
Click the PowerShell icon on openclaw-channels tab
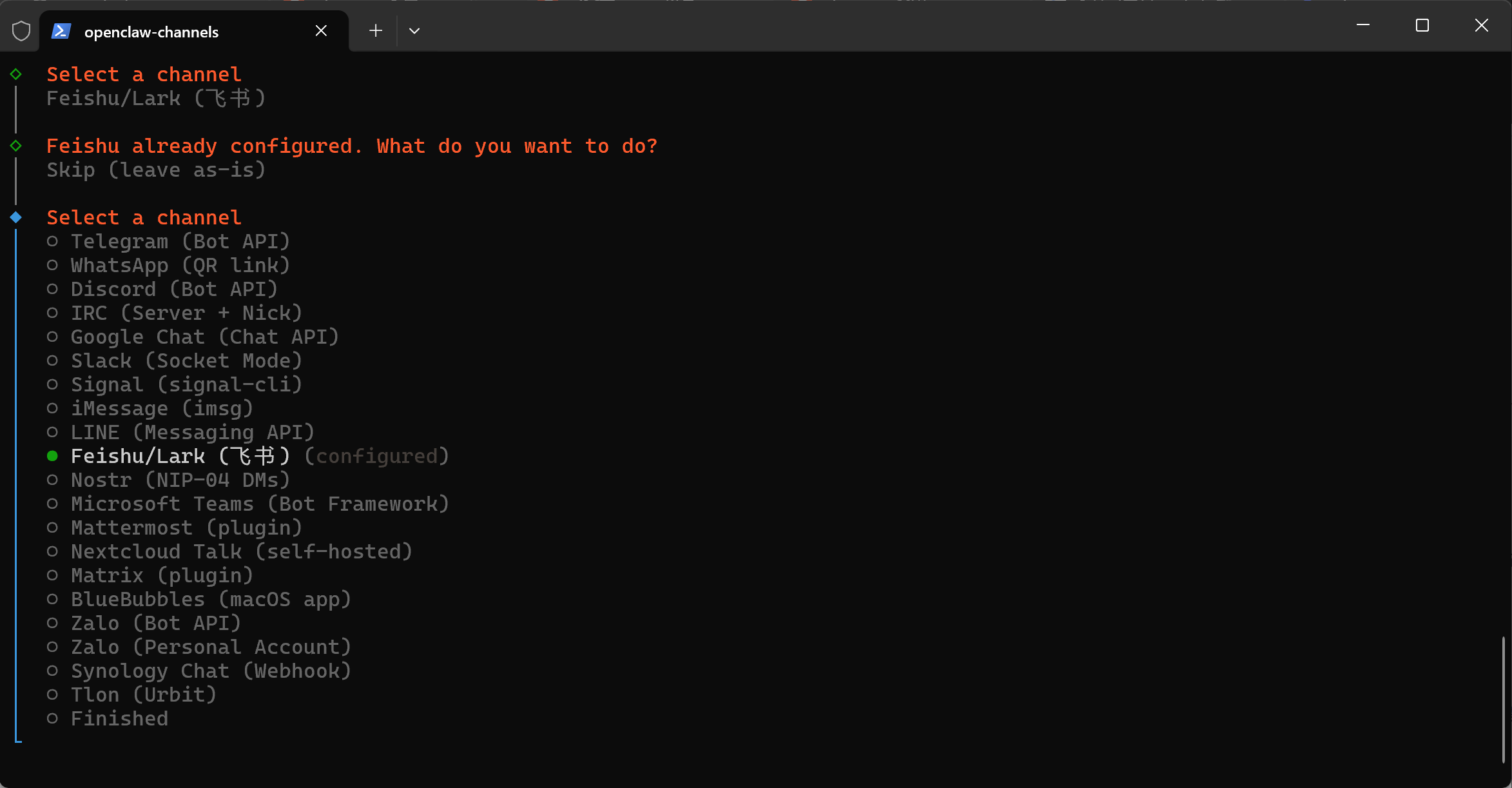(61, 31)
